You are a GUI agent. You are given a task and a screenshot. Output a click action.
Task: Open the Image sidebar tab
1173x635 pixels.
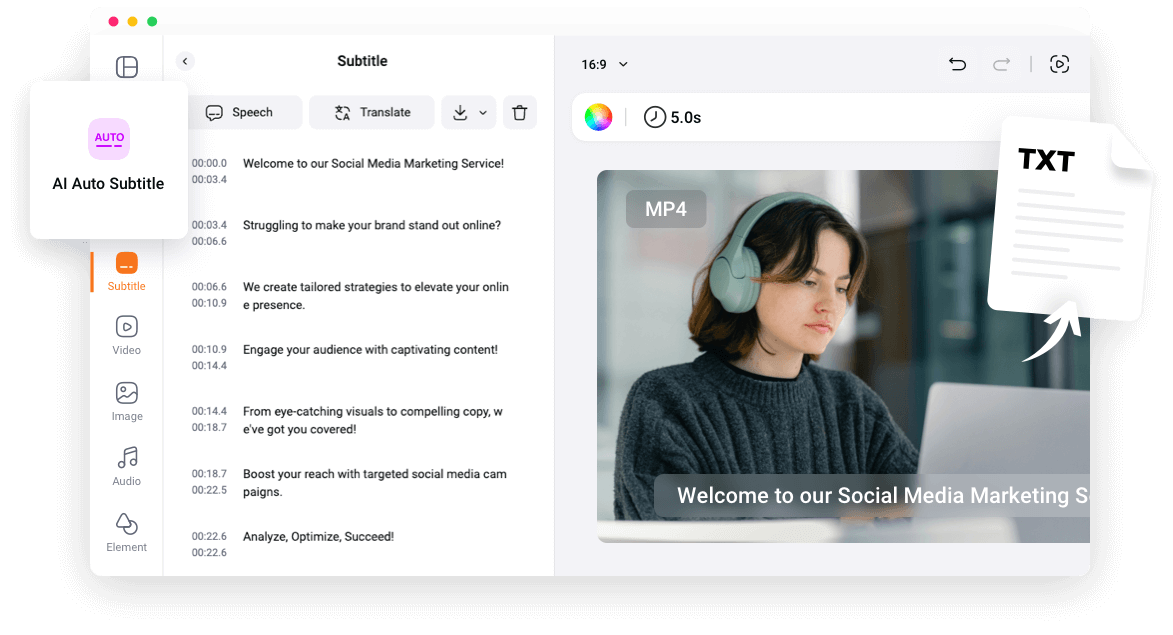pos(126,402)
